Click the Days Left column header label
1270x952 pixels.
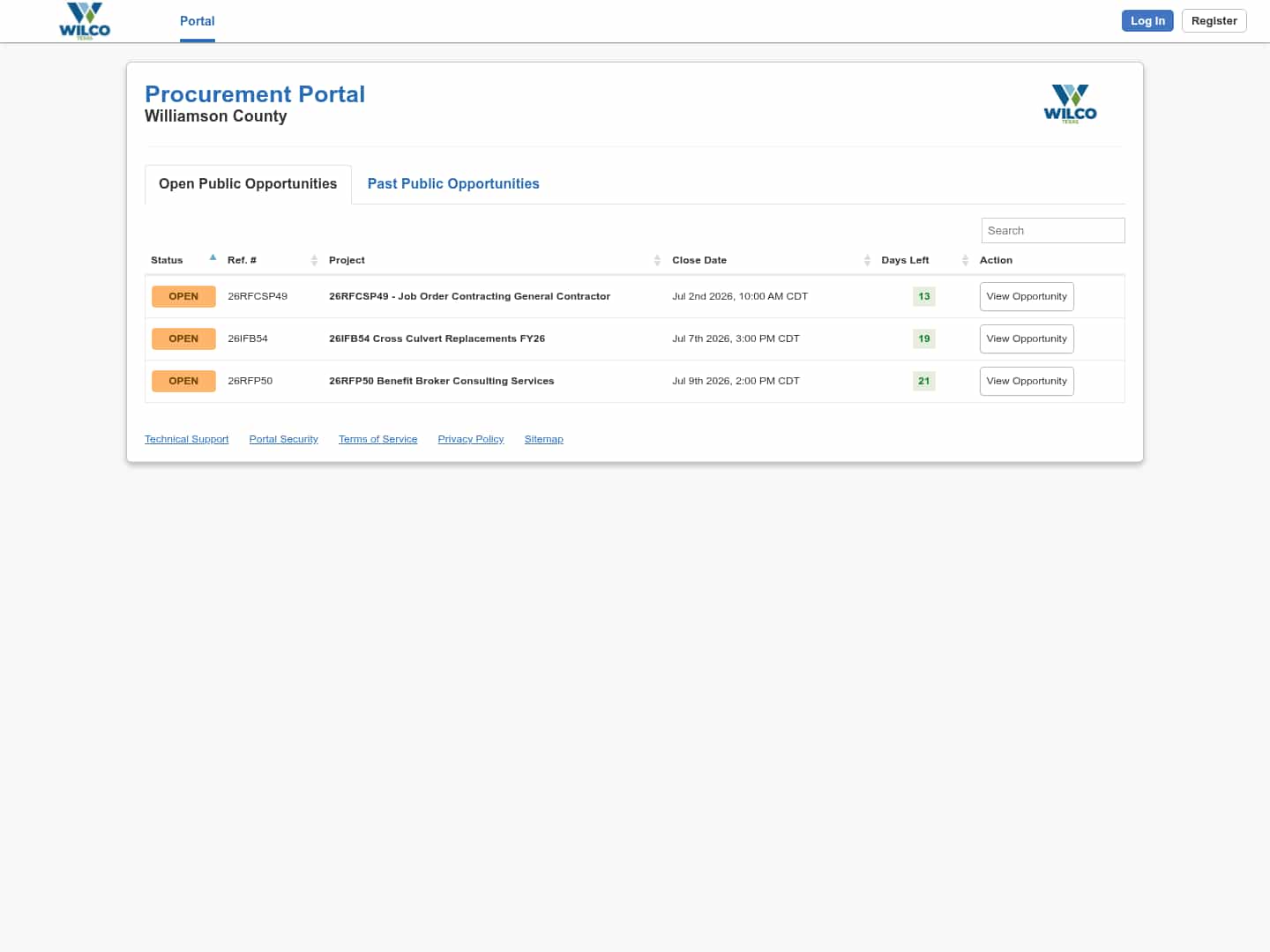click(x=905, y=261)
